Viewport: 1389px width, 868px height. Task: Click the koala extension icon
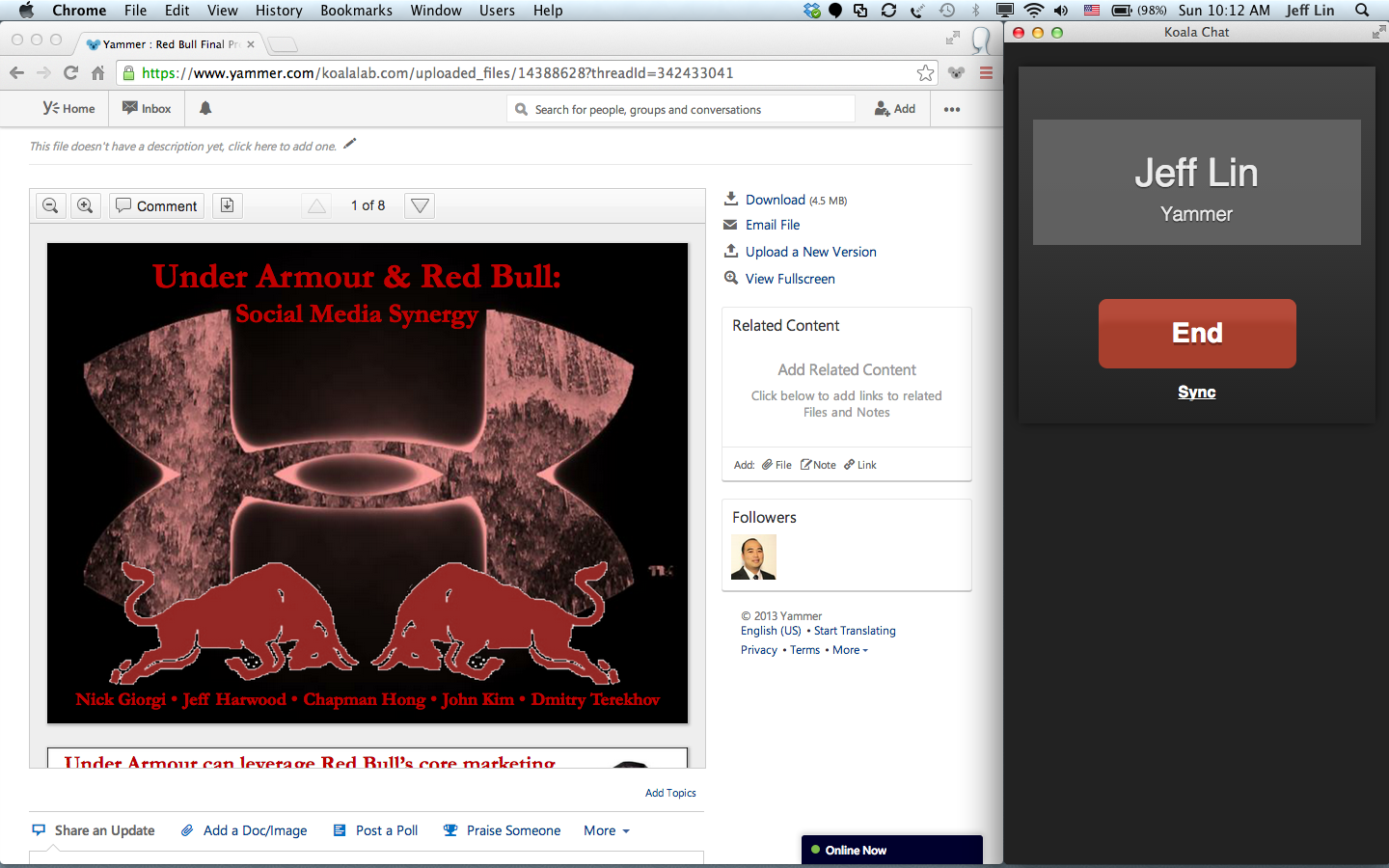coord(956,73)
